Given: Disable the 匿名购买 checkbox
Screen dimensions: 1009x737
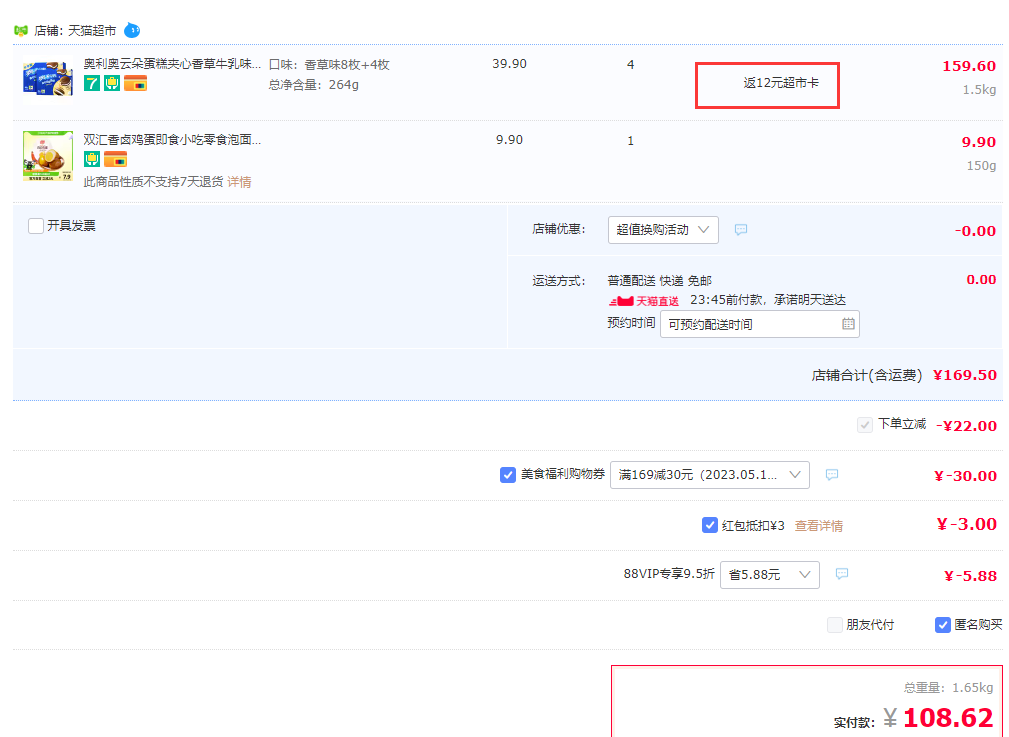Looking at the screenshot, I should pyautogui.click(x=943, y=625).
